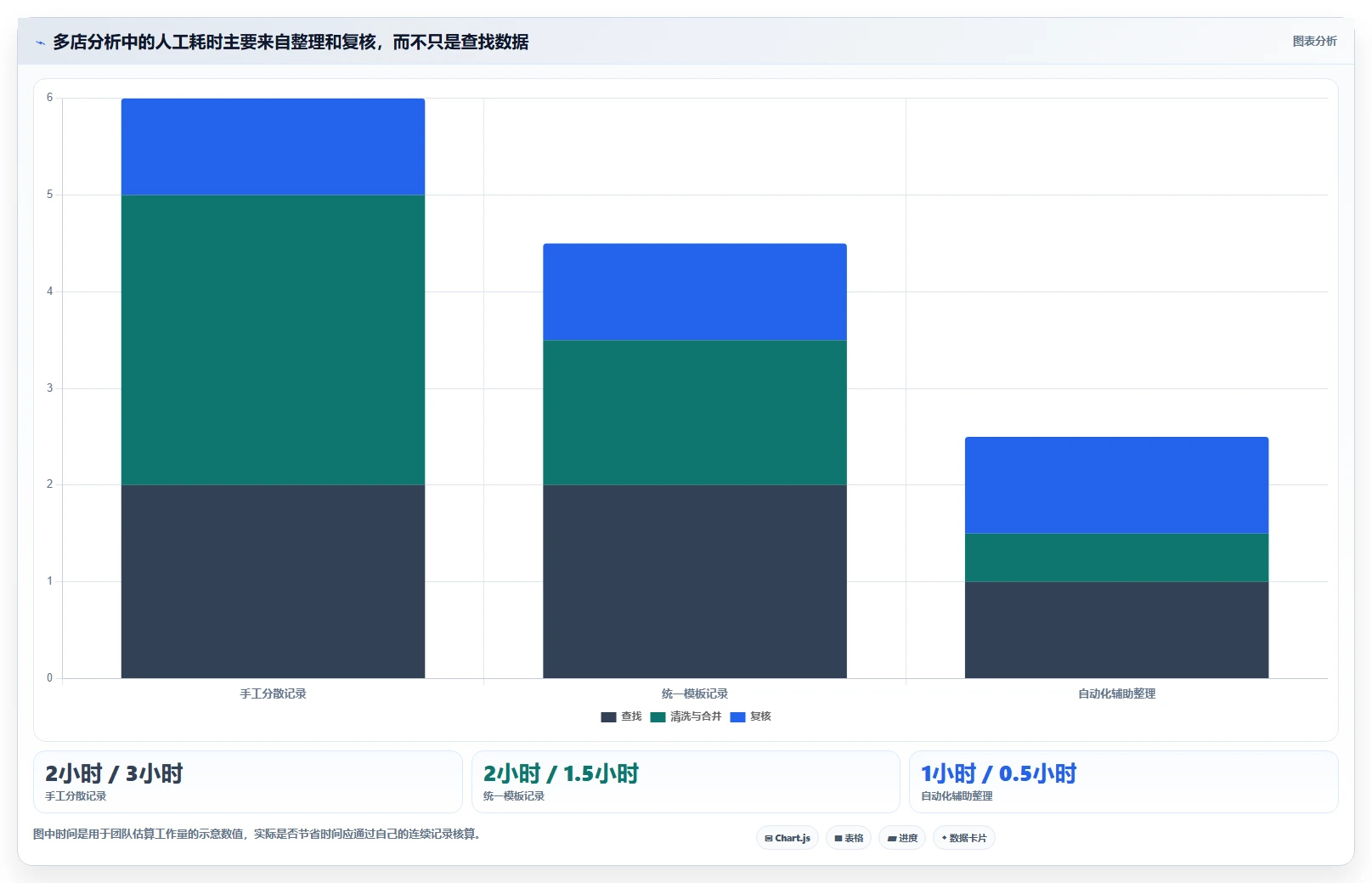The image size is (1372, 883).
Task: Click the x-axis label 自动化辅助整理
Action: (1116, 693)
